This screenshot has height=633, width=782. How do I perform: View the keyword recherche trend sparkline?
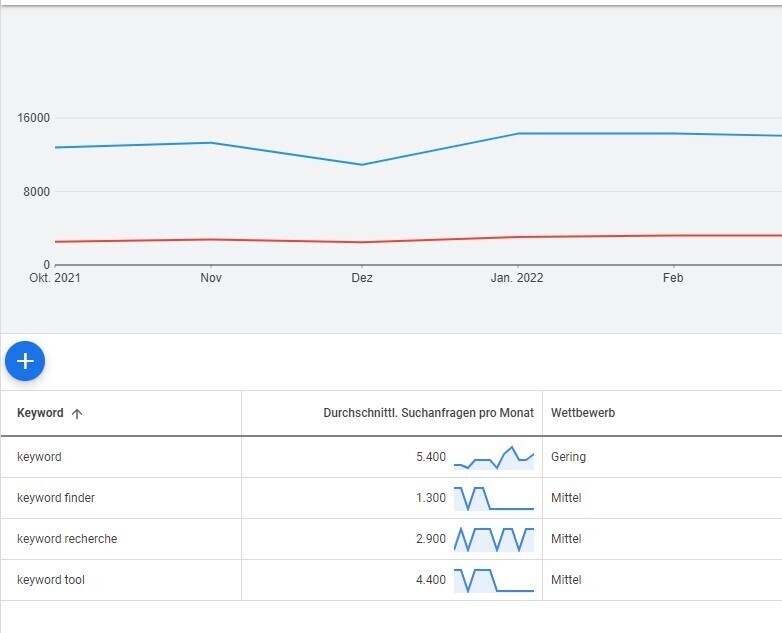pos(494,539)
